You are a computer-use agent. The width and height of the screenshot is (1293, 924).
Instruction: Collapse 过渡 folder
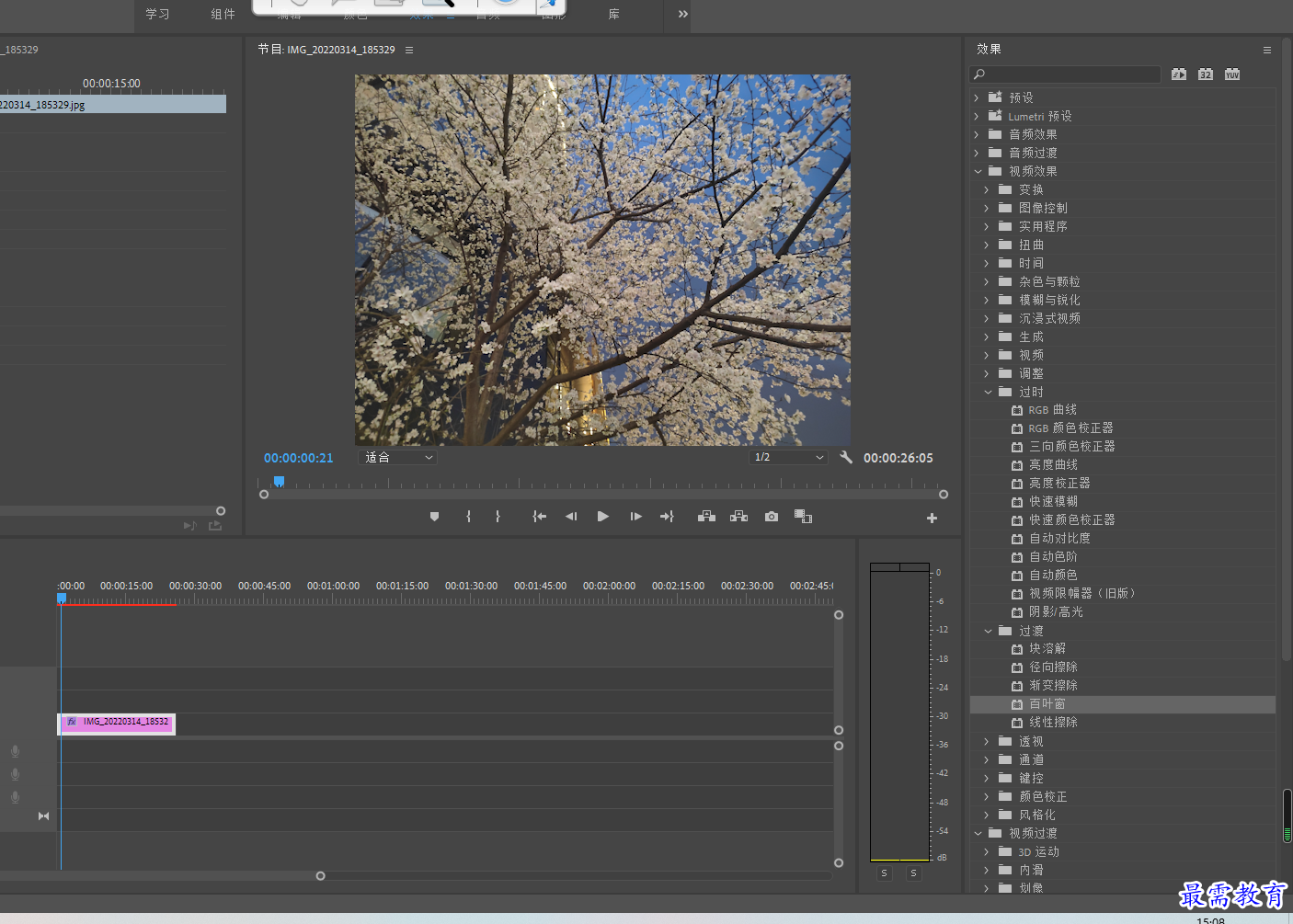(x=988, y=631)
